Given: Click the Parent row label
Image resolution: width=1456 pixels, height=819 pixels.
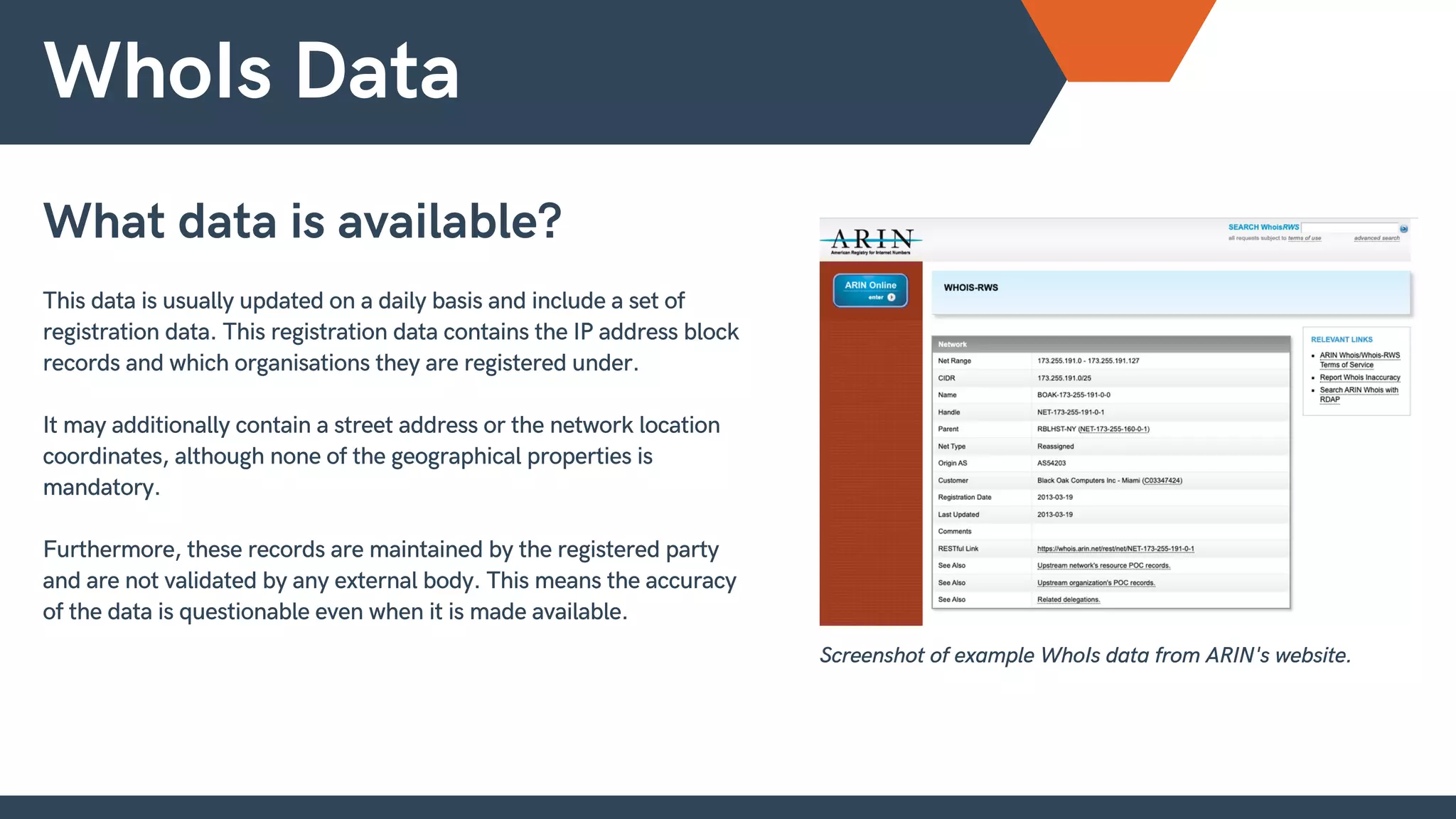Looking at the screenshot, I should point(948,429).
